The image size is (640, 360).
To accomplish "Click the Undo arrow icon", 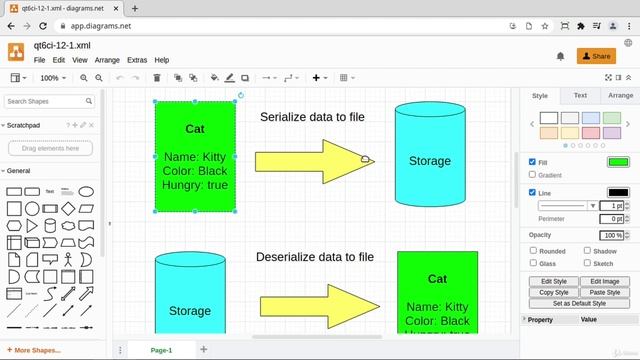I will (x=120, y=78).
